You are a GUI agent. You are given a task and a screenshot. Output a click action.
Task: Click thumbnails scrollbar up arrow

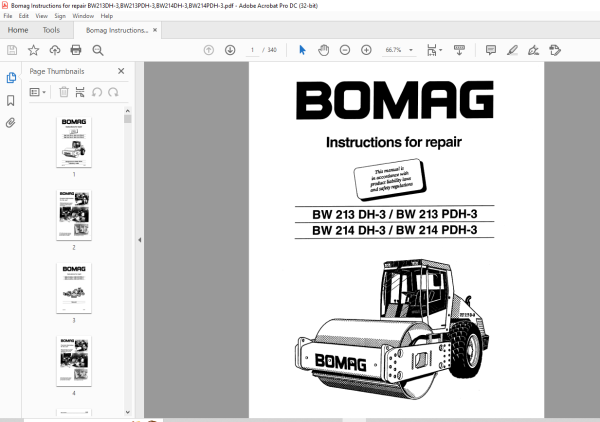(128, 111)
